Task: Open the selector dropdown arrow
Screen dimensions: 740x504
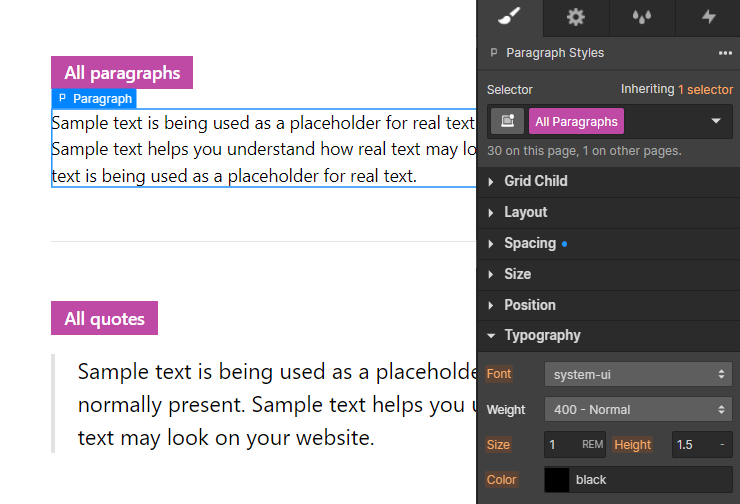Action: click(x=716, y=121)
